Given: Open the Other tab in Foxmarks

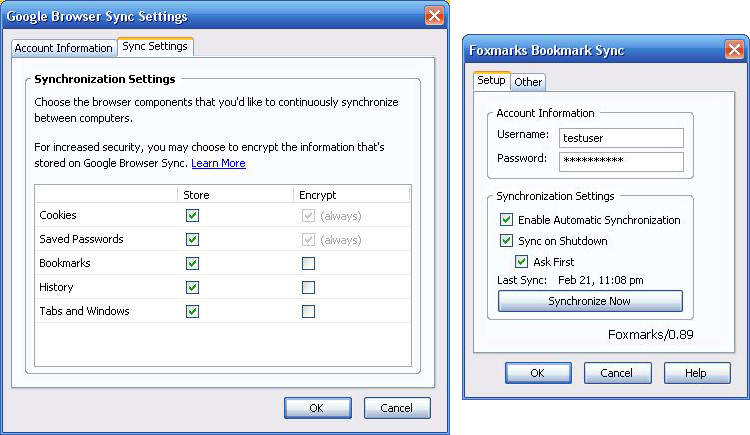Looking at the screenshot, I should (x=528, y=82).
